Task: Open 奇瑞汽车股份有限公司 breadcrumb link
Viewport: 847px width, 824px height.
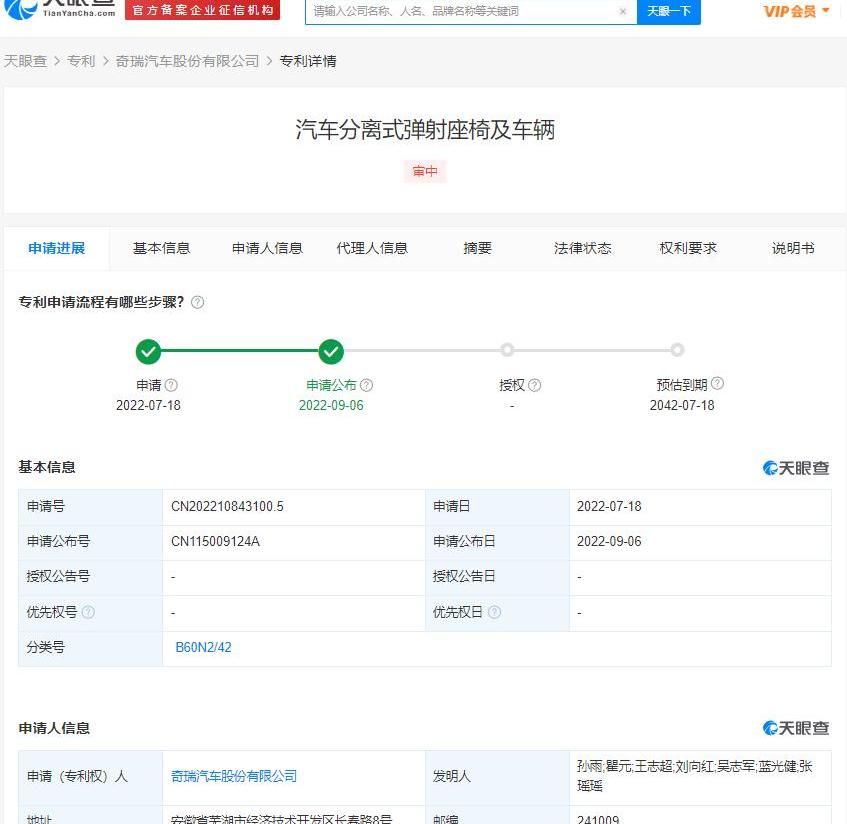Action: tap(187, 61)
